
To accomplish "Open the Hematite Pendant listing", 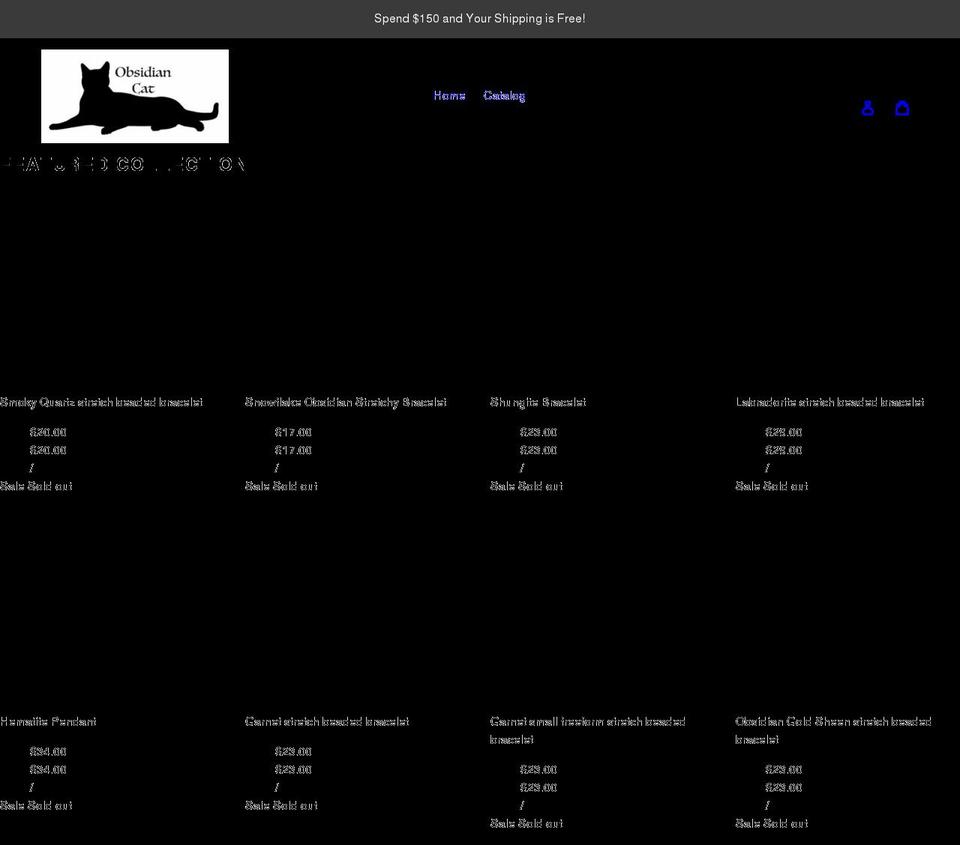I will (48, 721).
